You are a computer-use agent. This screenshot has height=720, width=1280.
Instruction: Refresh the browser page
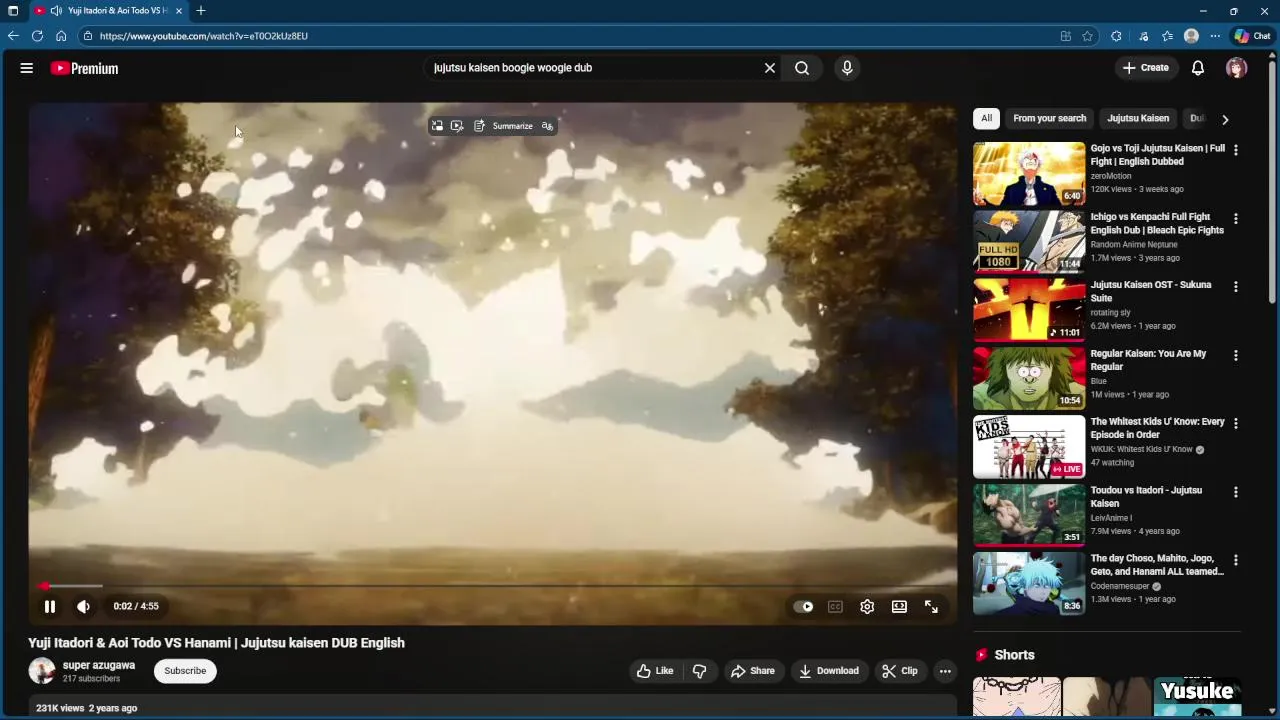(x=37, y=36)
